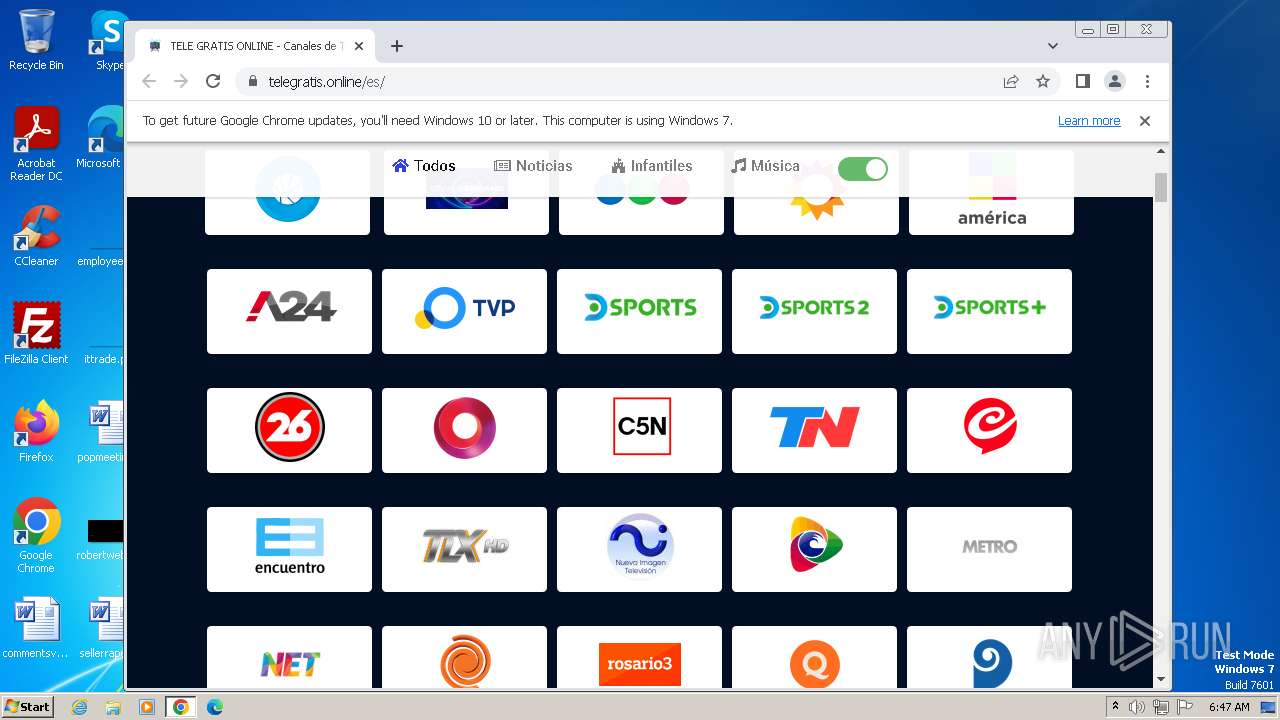
Task: Open the orange spiral logo channel tile
Action: pyautogui.click(x=464, y=657)
